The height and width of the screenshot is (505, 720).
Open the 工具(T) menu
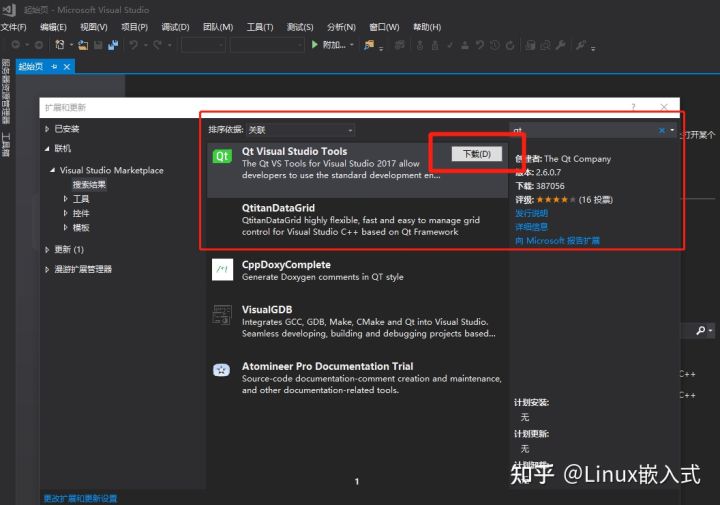click(x=260, y=27)
